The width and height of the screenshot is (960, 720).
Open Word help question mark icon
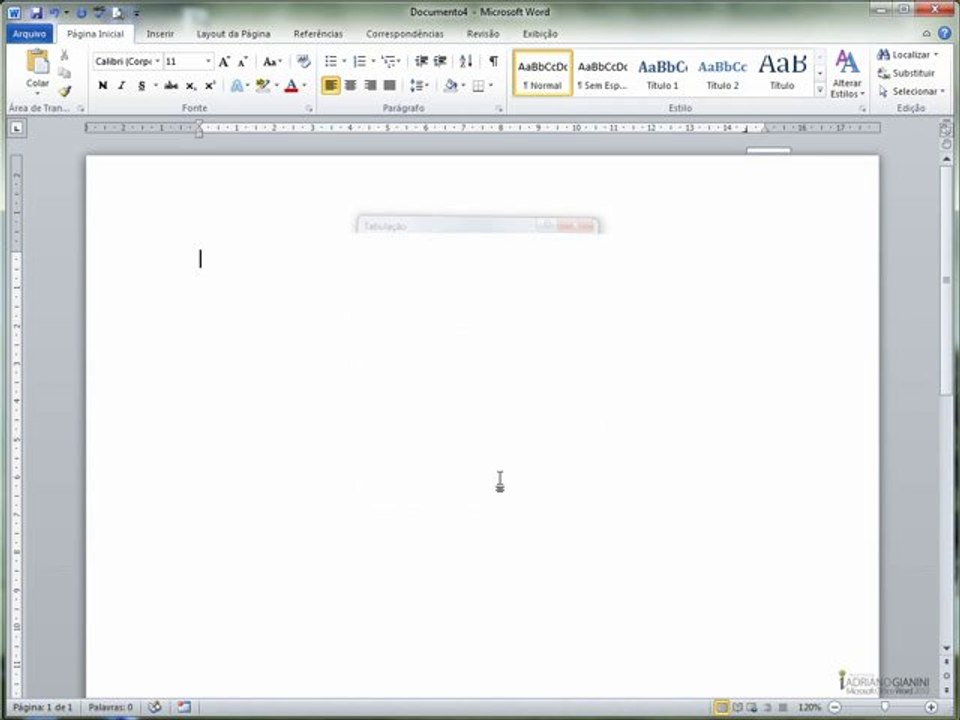click(945, 33)
